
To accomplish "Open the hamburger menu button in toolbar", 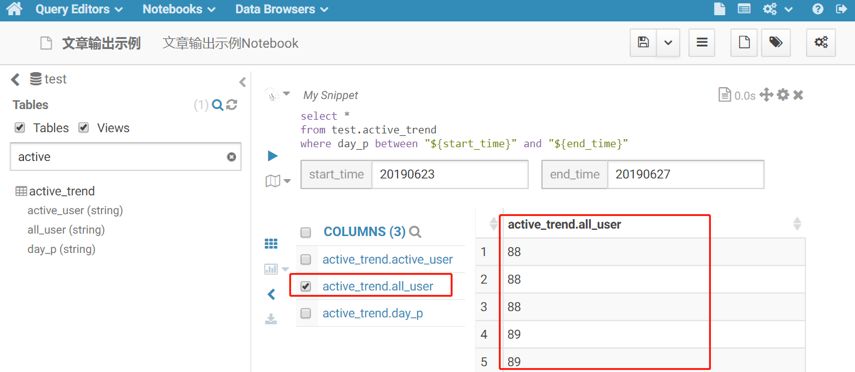I will pos(702,43).
